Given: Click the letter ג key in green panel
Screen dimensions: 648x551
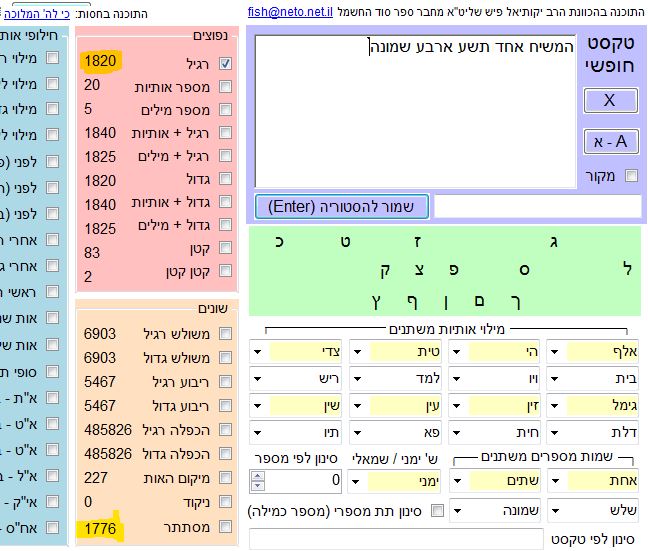Looking at the screenshot, I should [553, 242].
